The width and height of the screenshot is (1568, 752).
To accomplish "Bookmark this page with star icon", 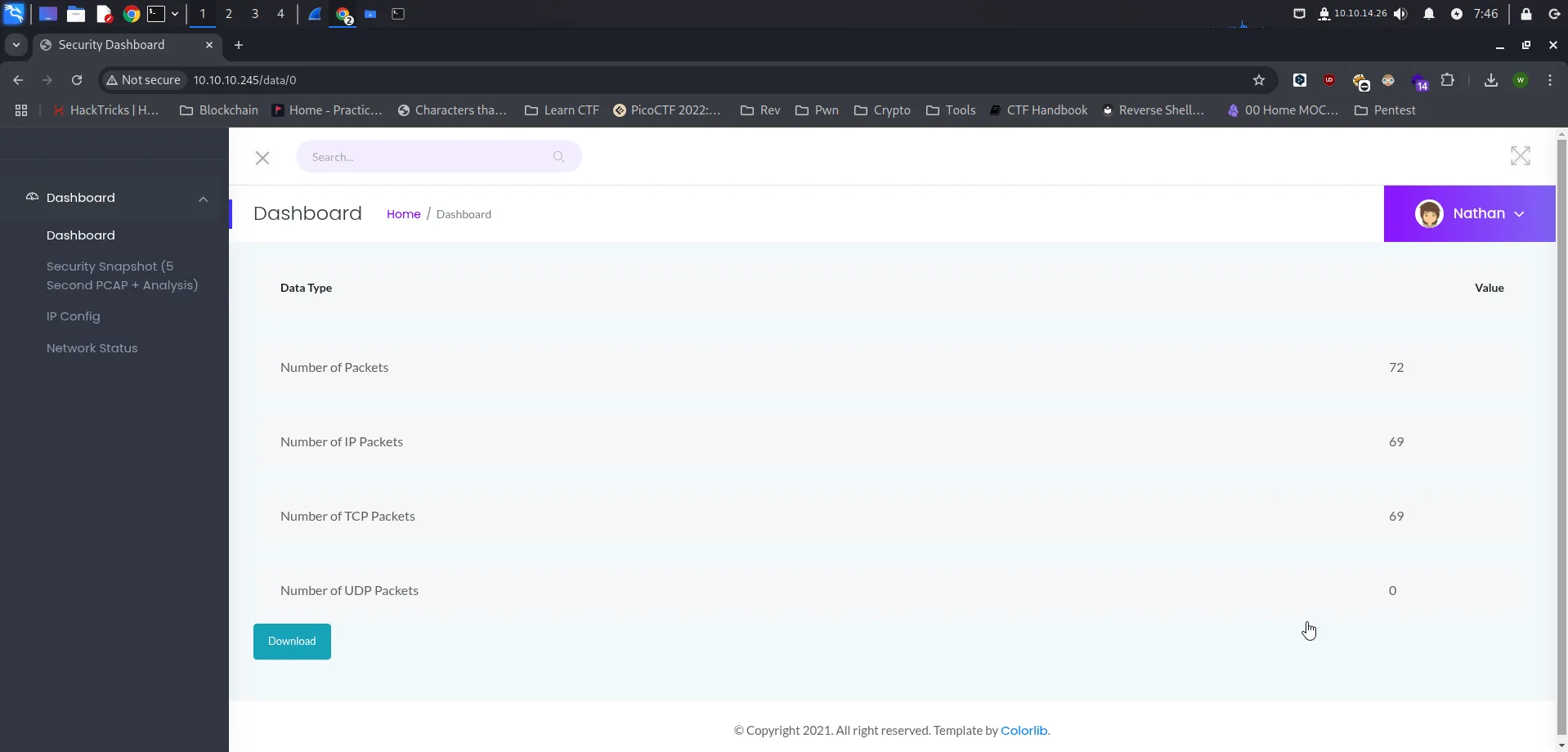I will 1258,80.
